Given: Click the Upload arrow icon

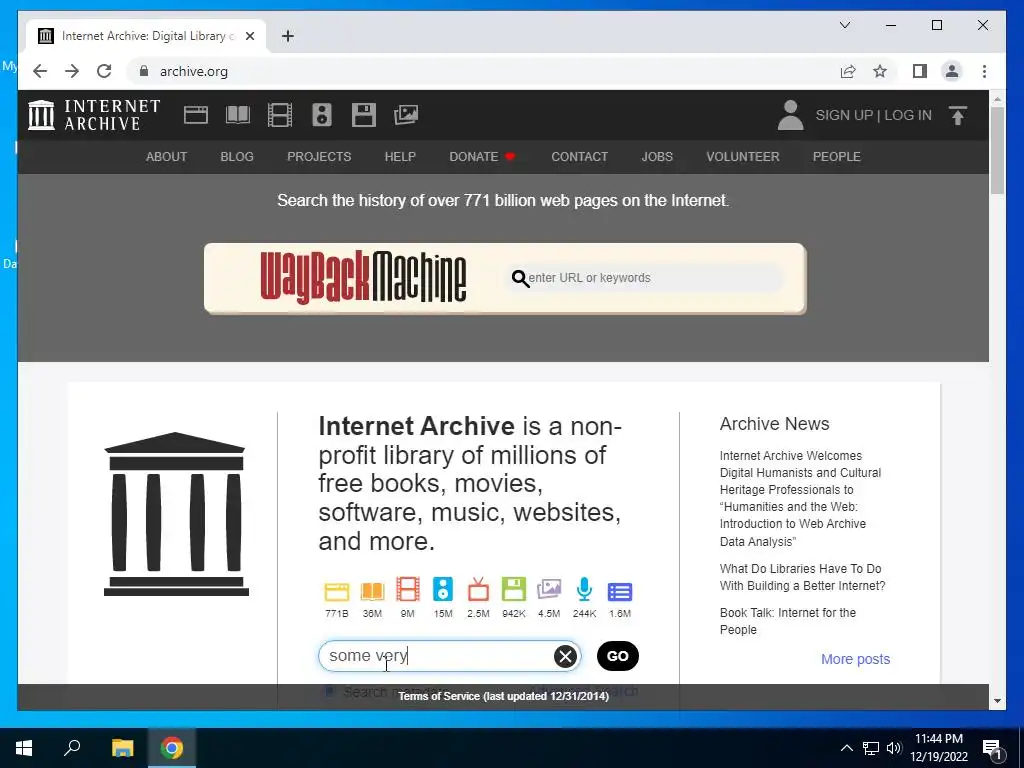Looking at the screenshot, I should 957,116.
